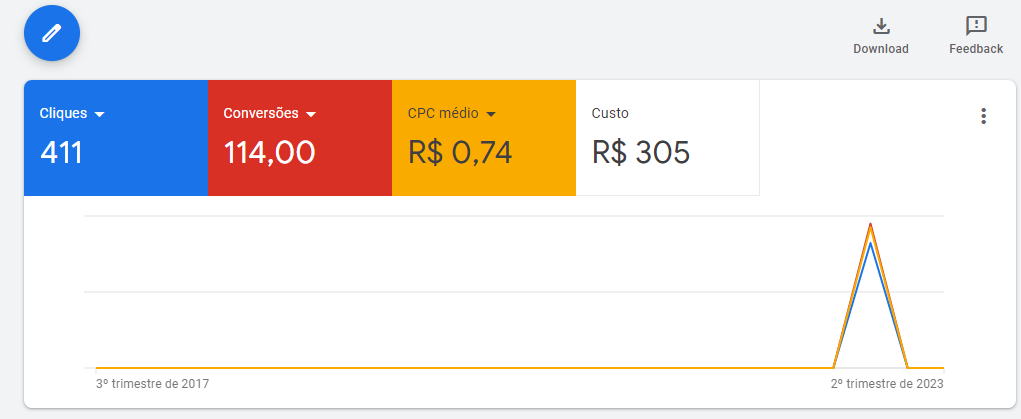Viewport: 1021px width, 419px height.
Task: Click the 2º trimestre de 2023 axis label
Action: [887, 383]
